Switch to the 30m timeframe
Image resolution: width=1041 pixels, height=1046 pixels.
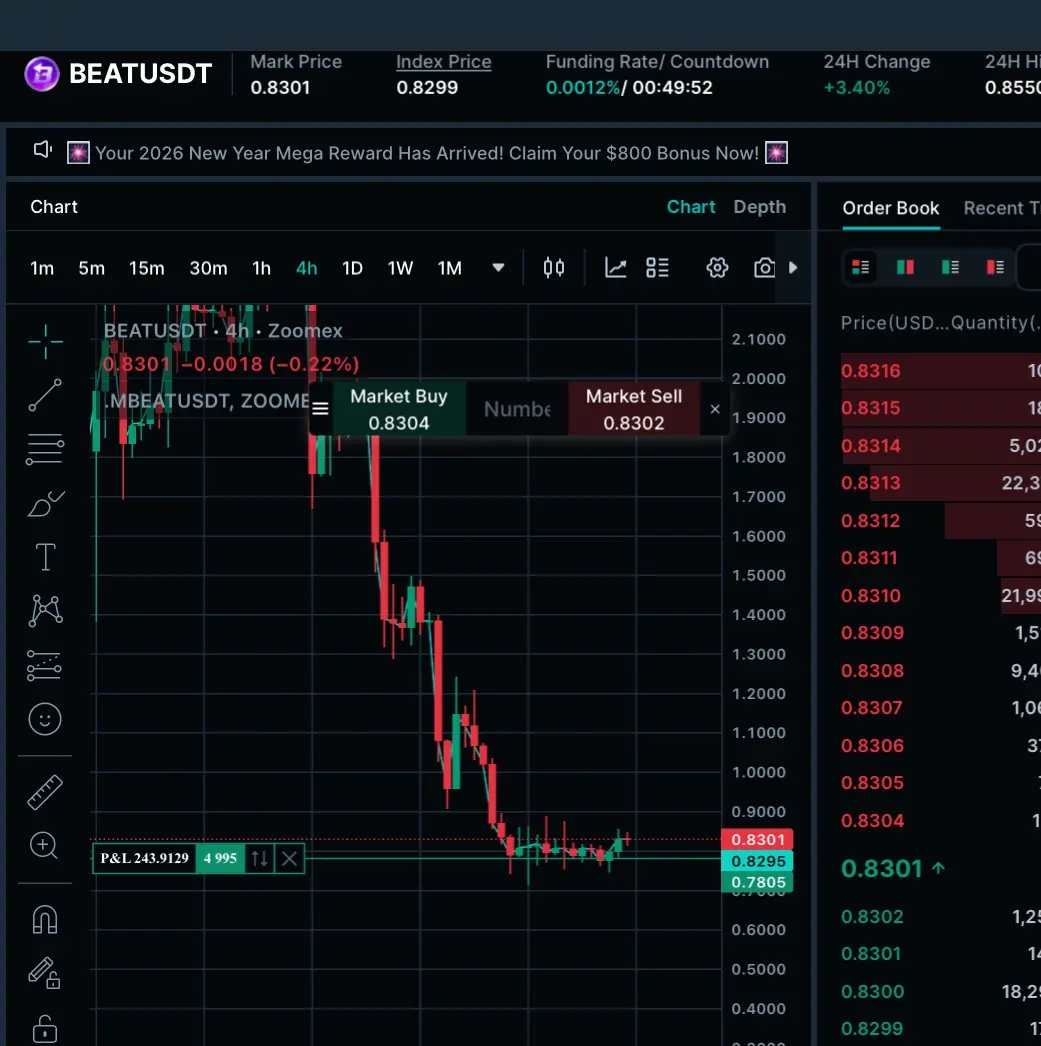(208, 268)
